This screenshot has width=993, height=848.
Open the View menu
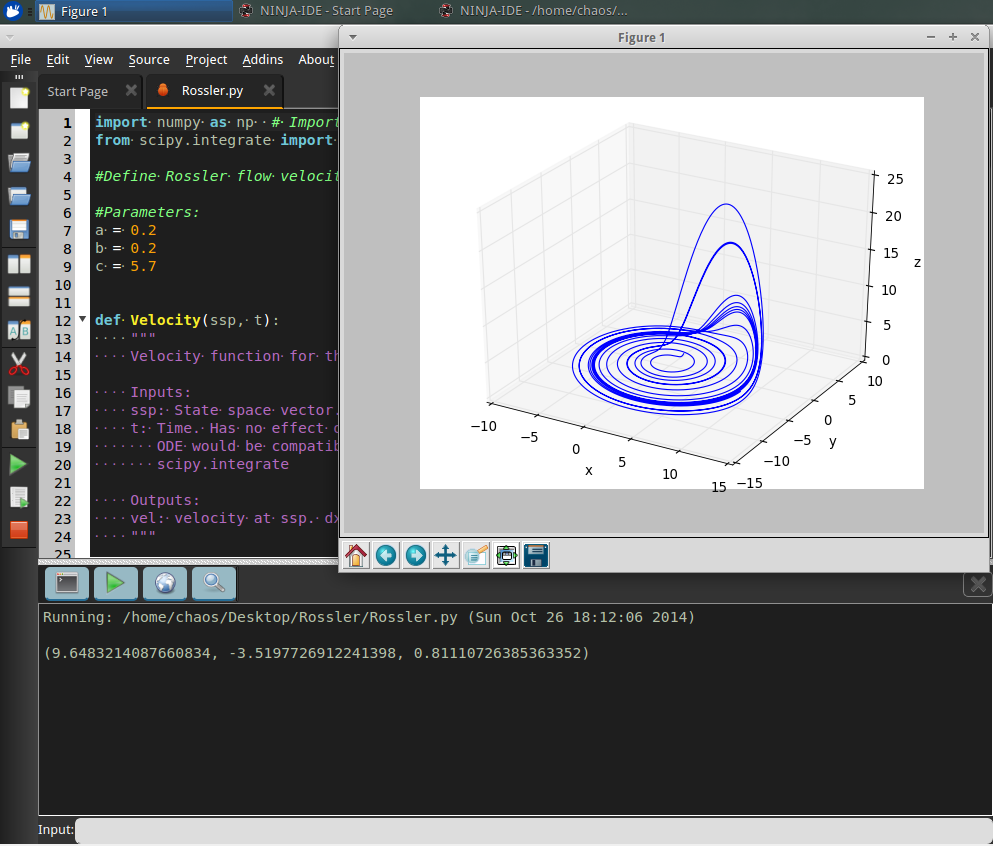99,60
